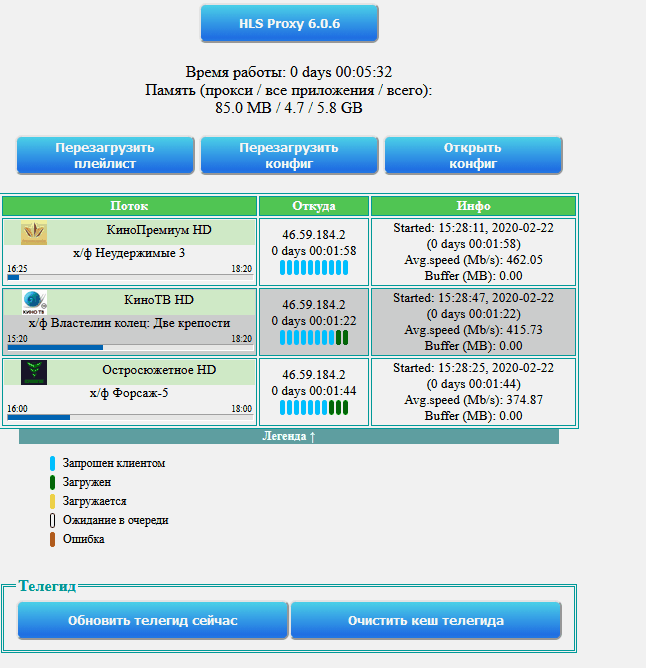Click the progress bar of Властелин колец

(x=130, y=347)
